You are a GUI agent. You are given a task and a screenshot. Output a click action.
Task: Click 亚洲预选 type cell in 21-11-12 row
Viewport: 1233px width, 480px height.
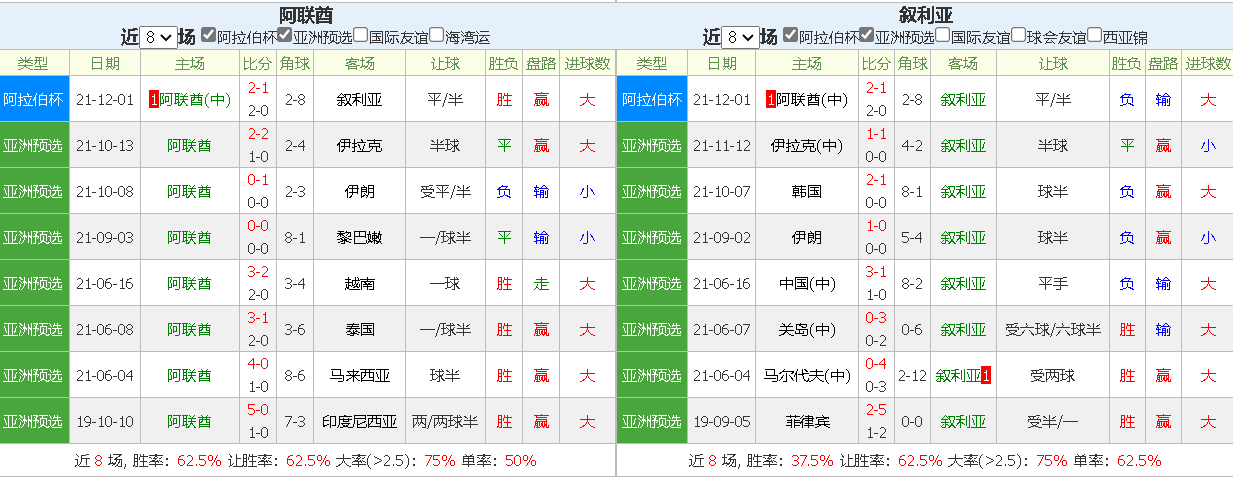coord(652,146)
